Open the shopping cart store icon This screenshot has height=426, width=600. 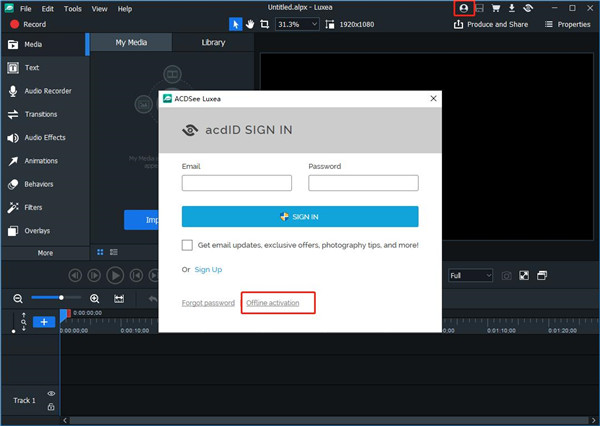496,8
